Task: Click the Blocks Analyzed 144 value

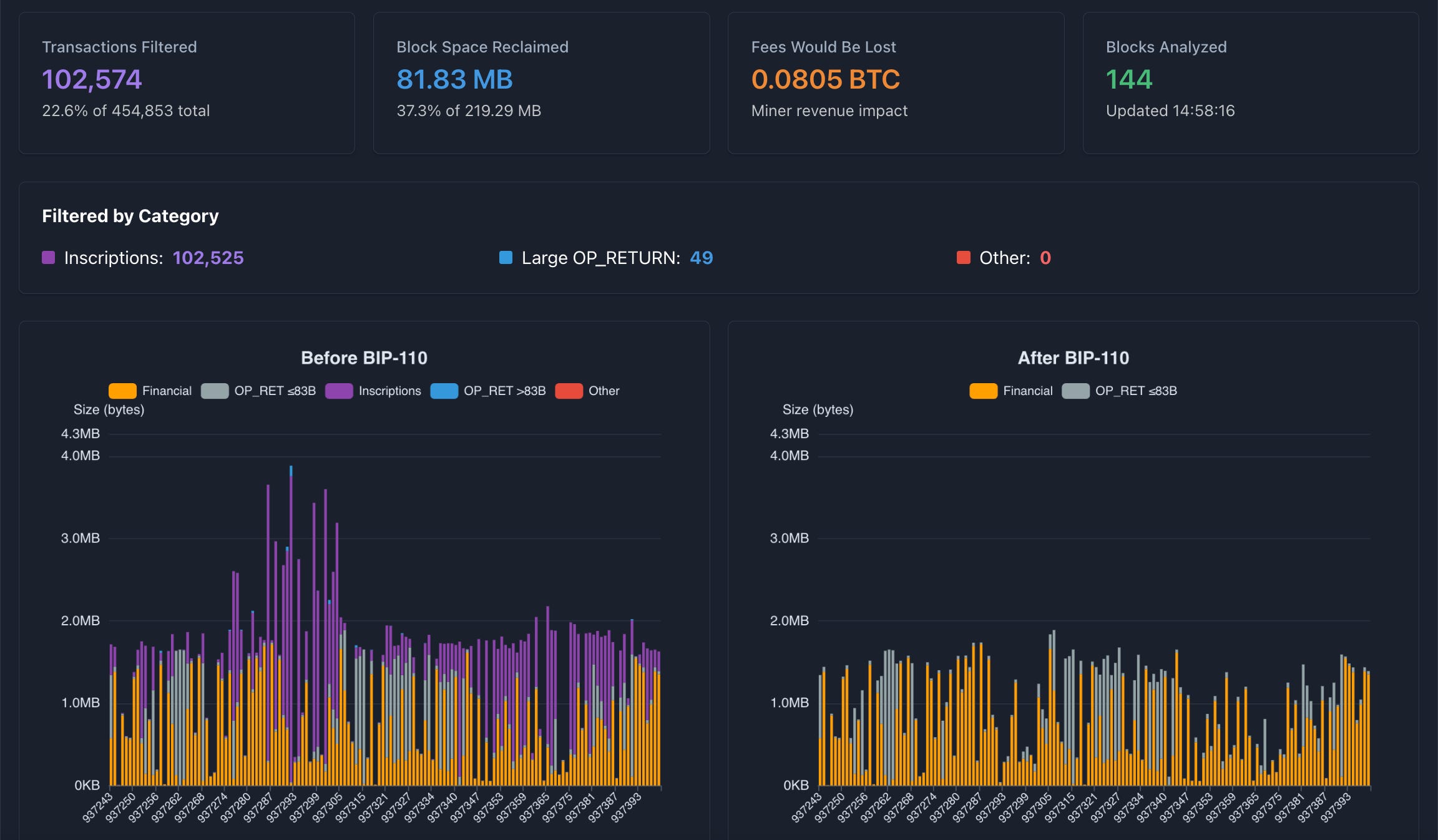Action: [1128, 79]
